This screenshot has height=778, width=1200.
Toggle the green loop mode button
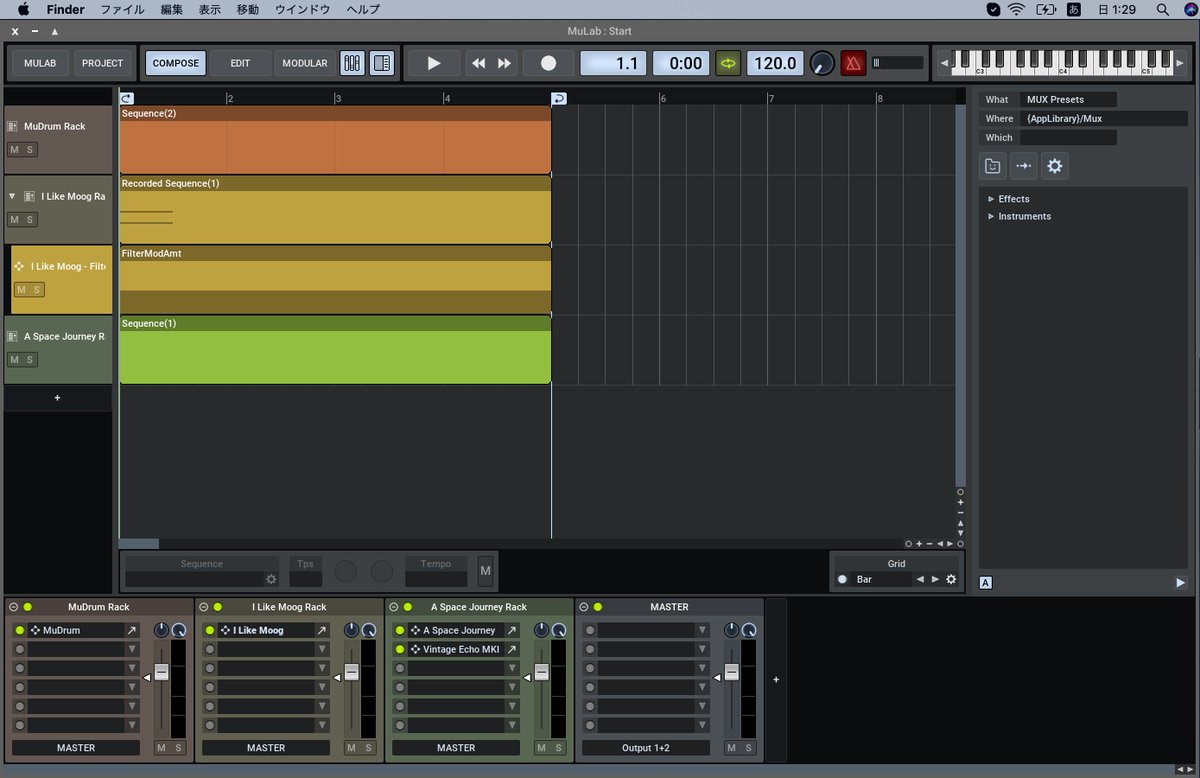coord(728,63)
